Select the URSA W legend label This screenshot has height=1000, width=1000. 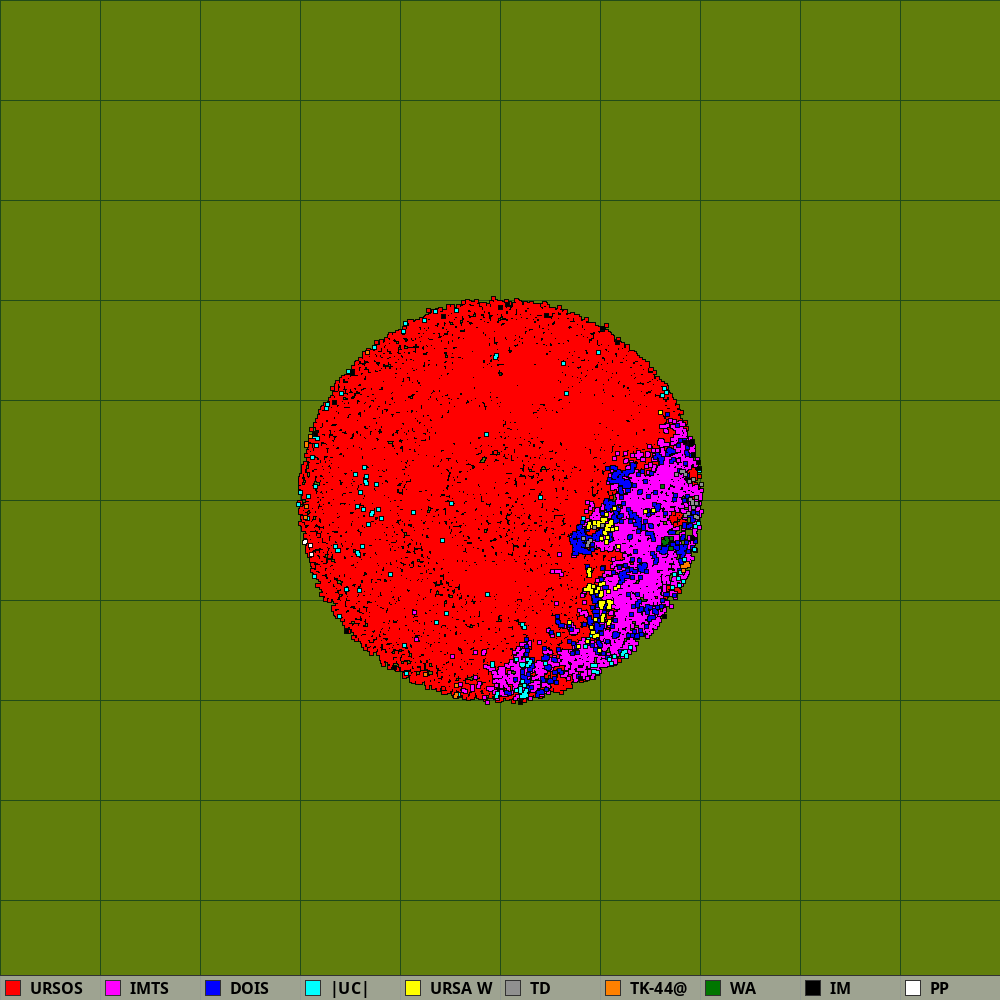(461, 989)
